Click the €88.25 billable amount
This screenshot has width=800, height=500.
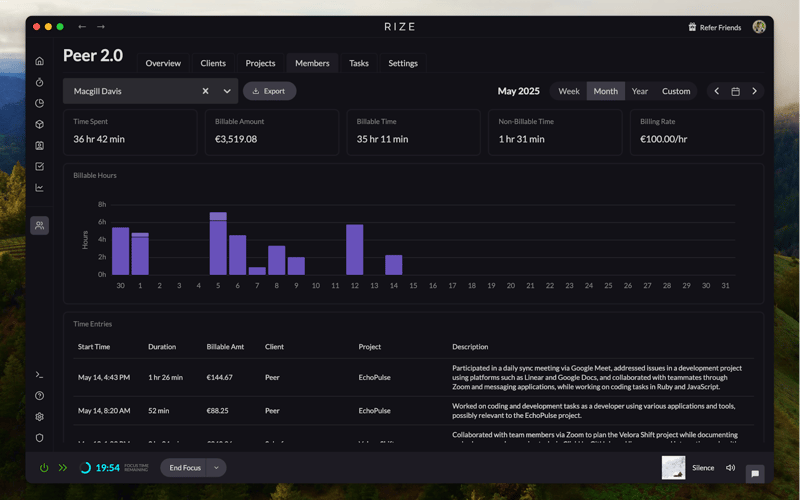[217, 411]
